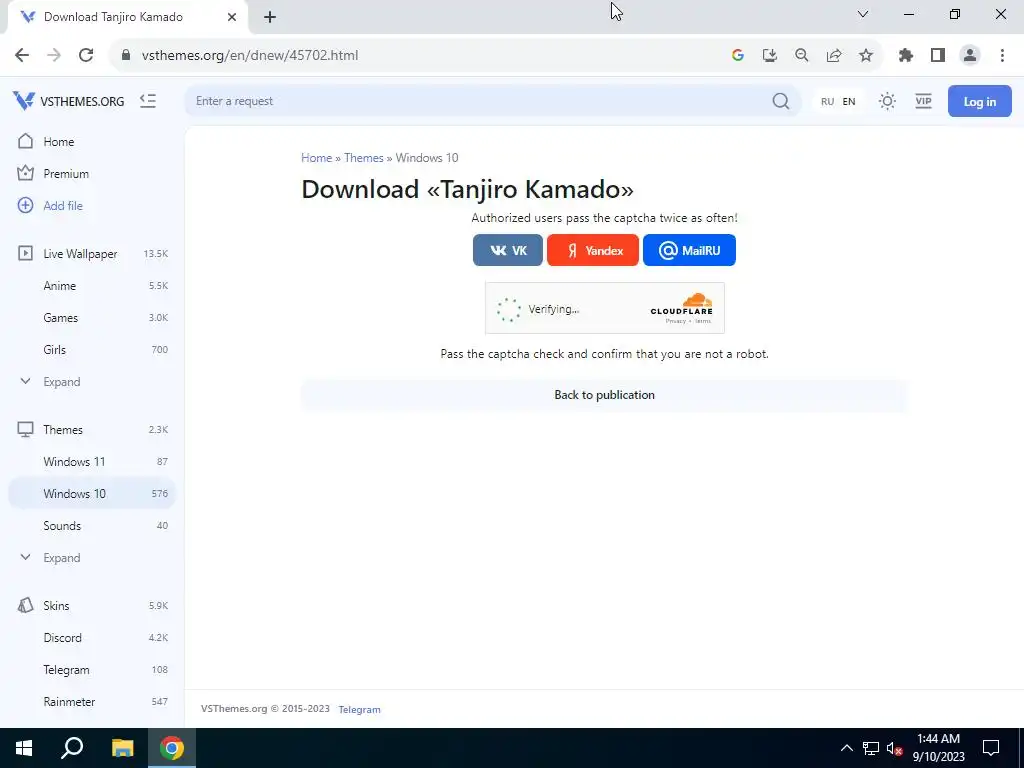Screen dimensions: 1024x768
Task: Close the Download Tanjiro Kamado tab
Action: click(232, 17)
